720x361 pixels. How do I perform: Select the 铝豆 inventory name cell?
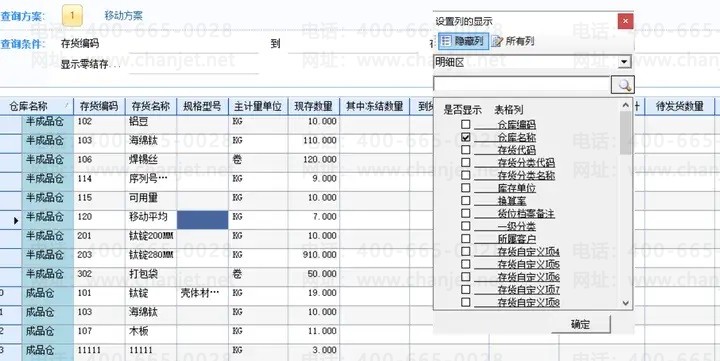click(151, 123)
